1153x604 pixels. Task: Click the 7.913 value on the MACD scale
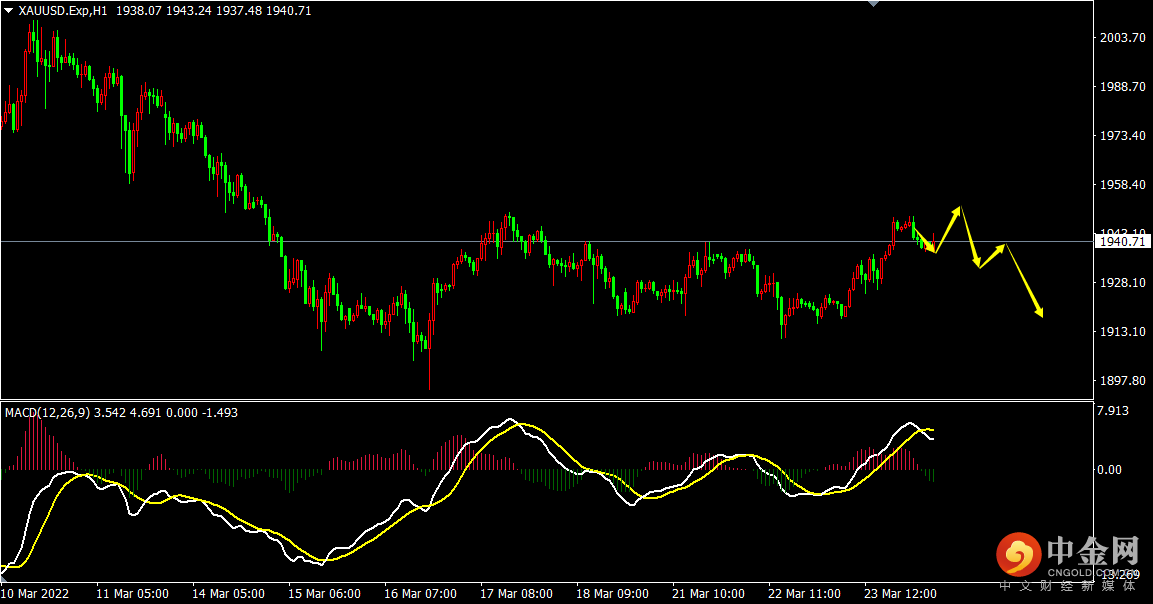1114,410
